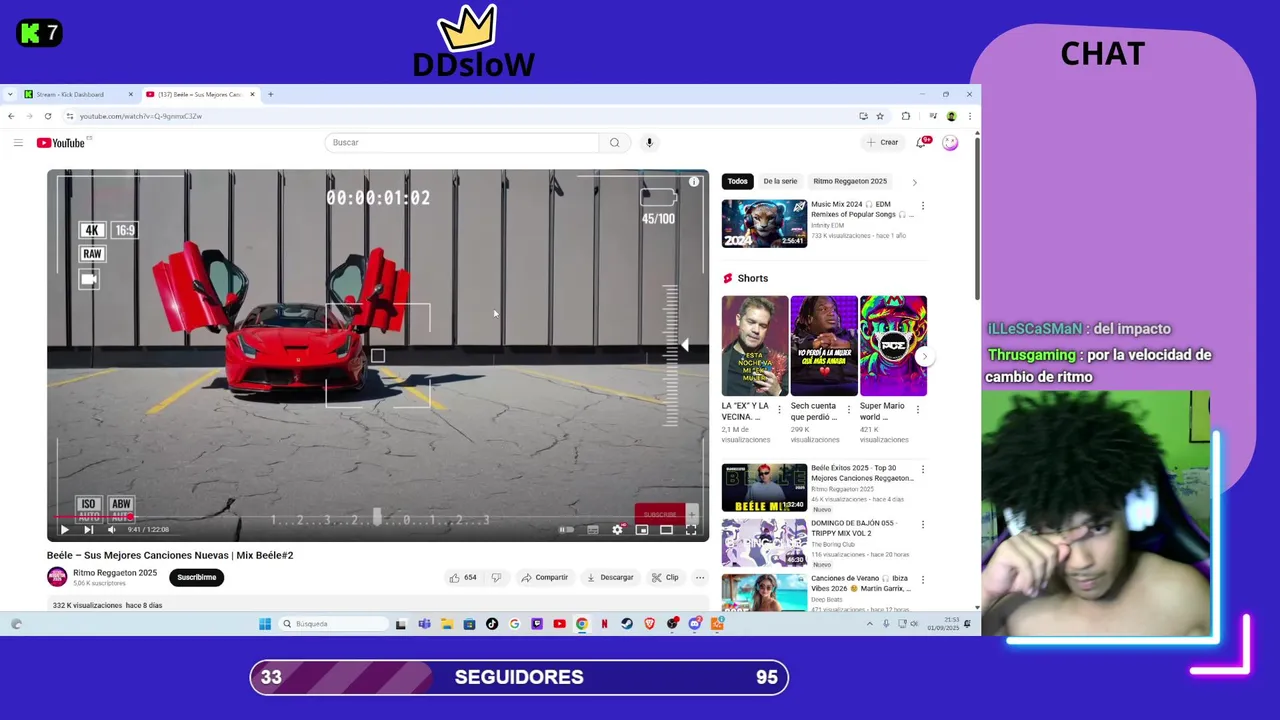Open the Super Mario world short
This screenshot has width=1280, height=720.
[x=893, y=346]
